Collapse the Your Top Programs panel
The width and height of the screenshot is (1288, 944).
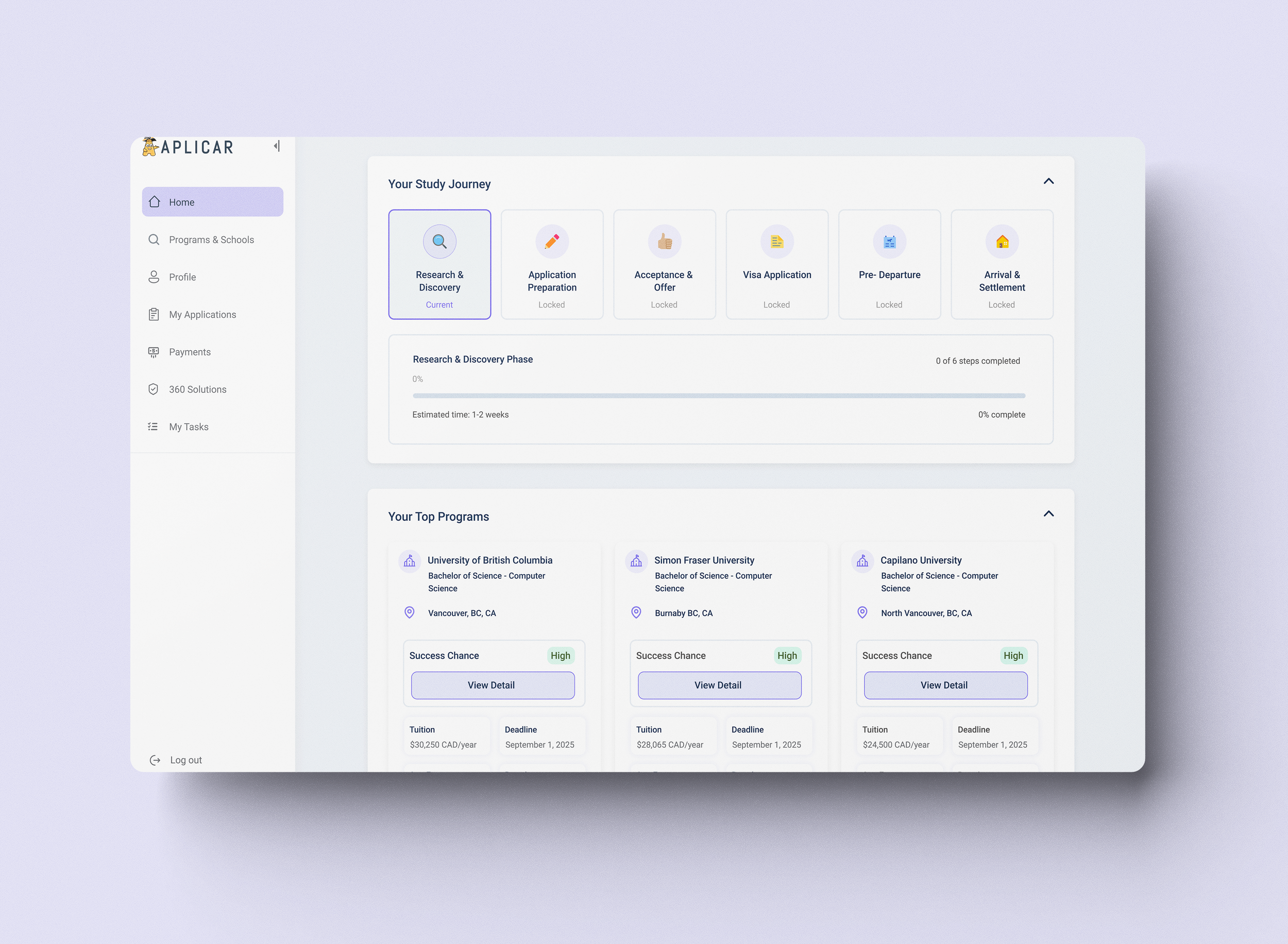[x=1048, y=513]
